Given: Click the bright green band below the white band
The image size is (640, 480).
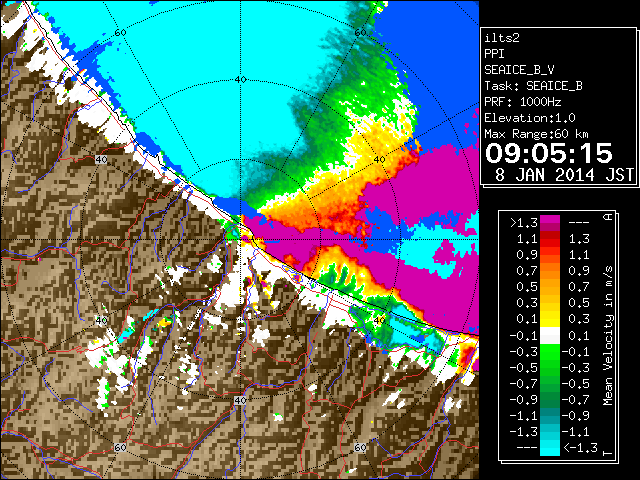Looking at the screenshot, I should (550, 352).
